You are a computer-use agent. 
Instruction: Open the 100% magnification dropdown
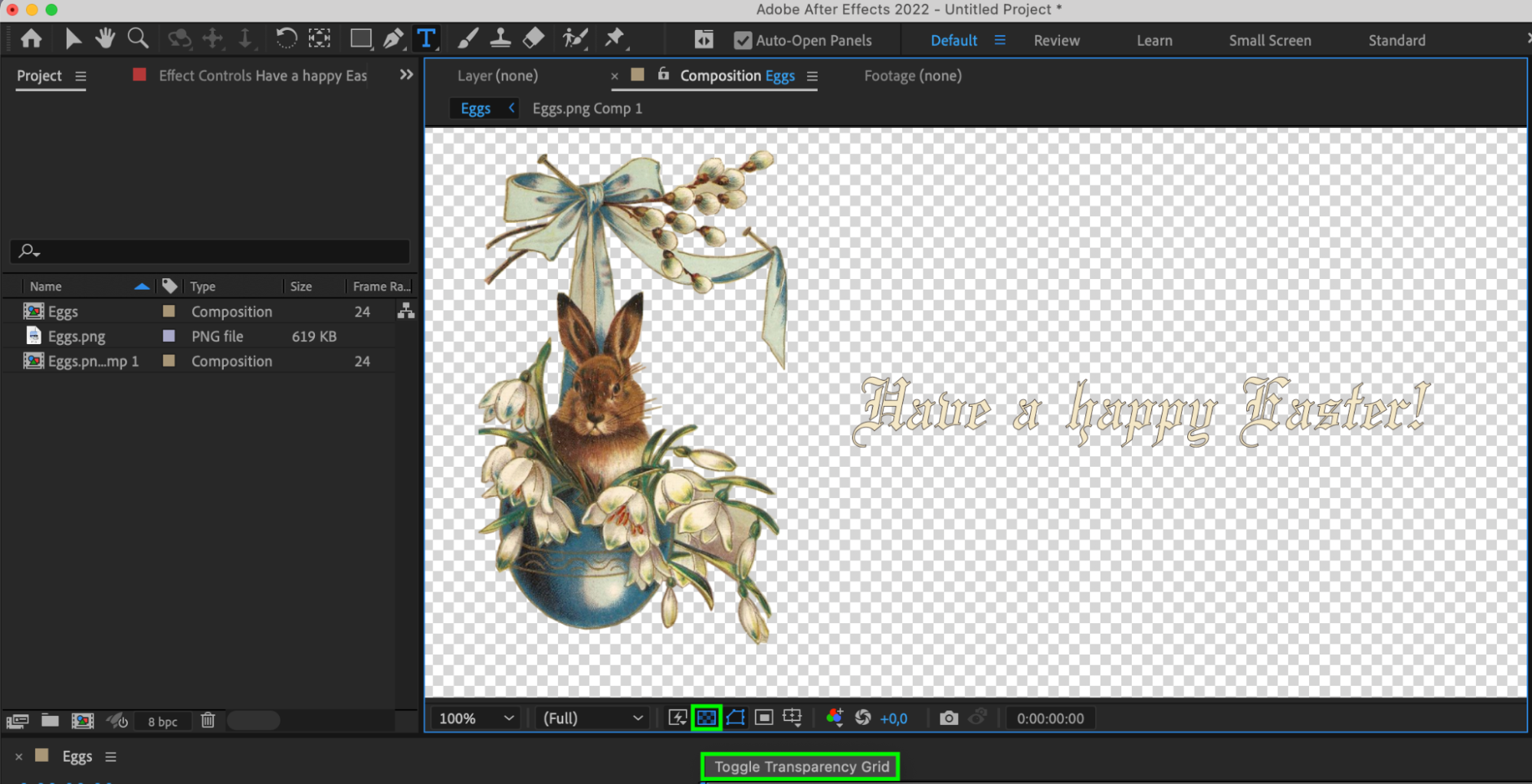(475, 718)
